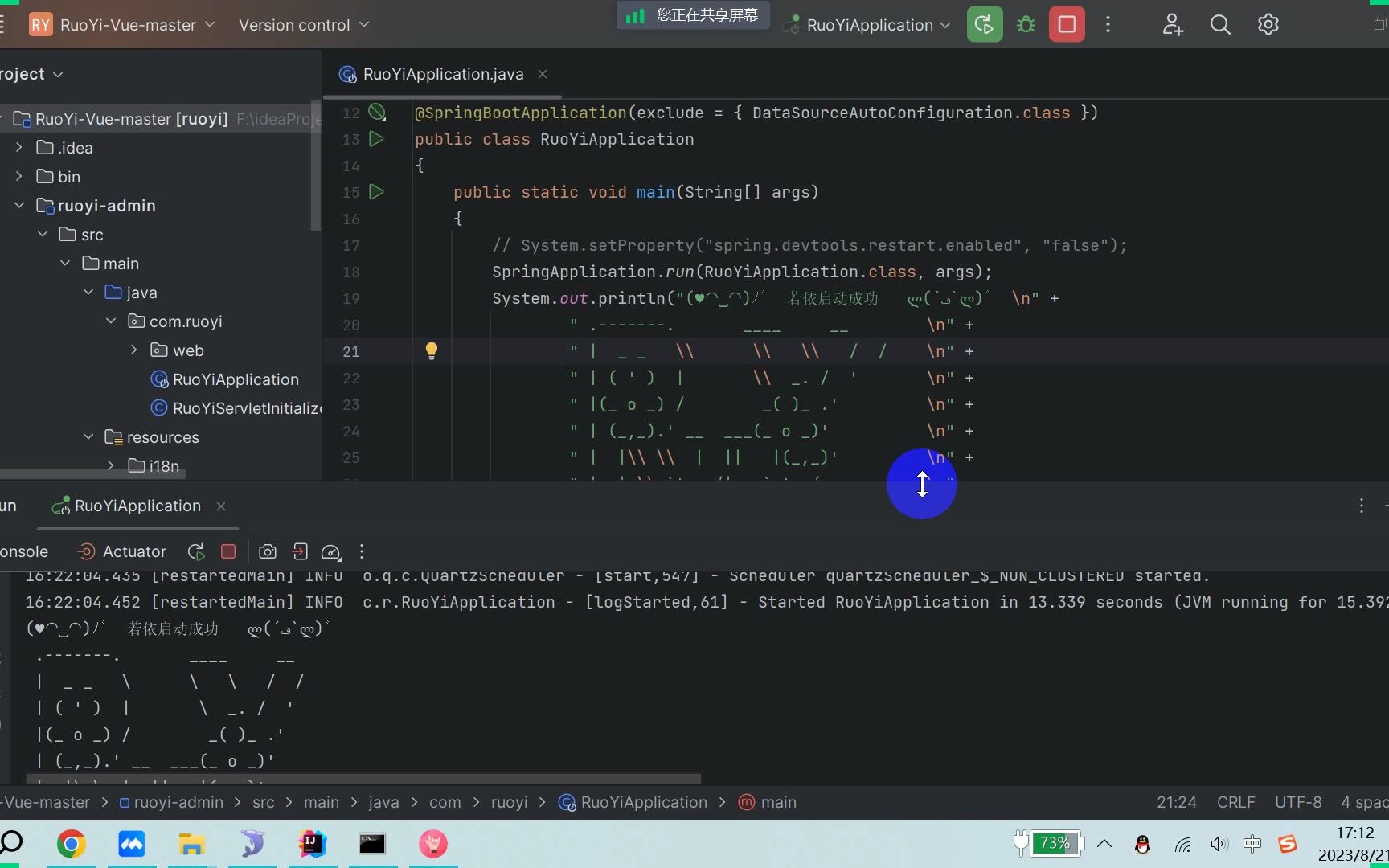
Task: Select RuoYiServletInitializer in the project tree
Action: [x=236, y=408]
